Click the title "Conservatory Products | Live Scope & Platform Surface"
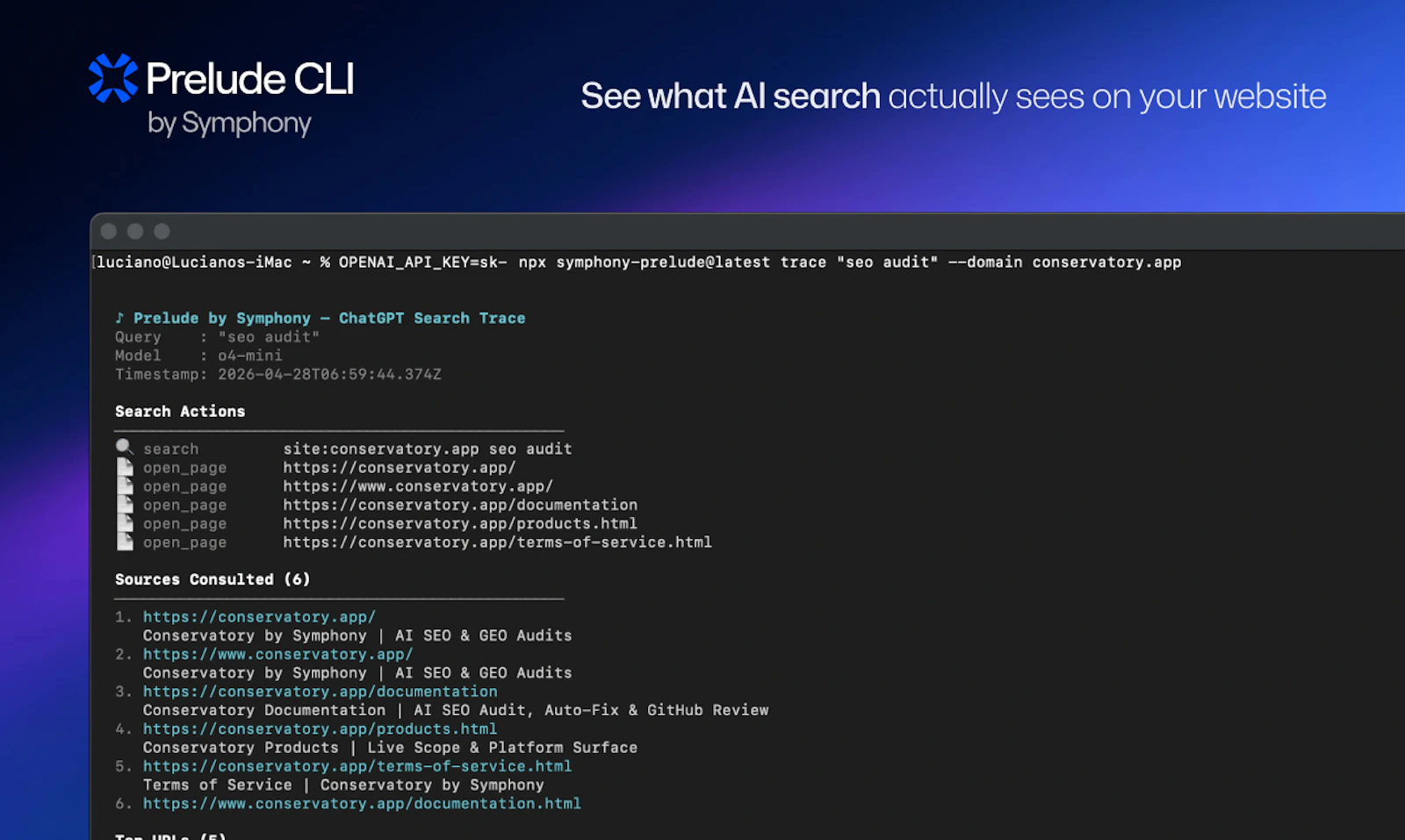Image resolution: width=1405 pixels, height=840 pixels. [390, 748]
